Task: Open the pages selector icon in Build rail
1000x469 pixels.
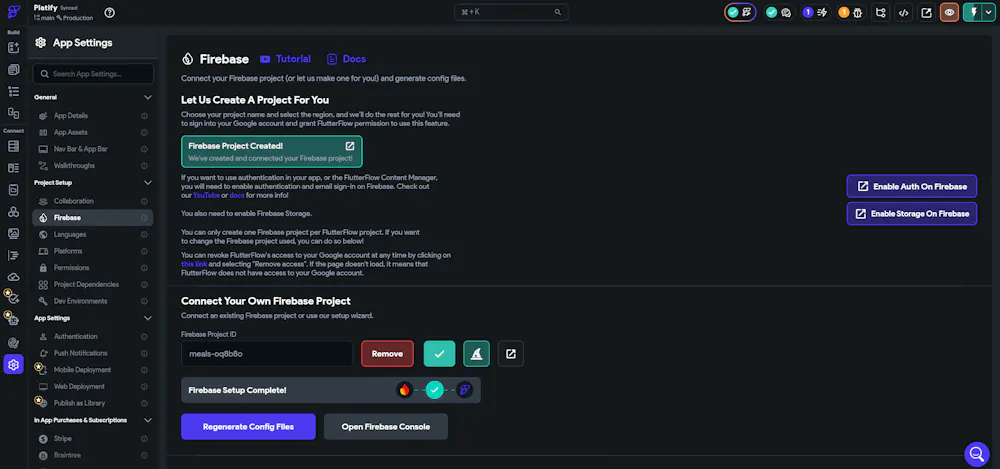Action: pos(13,70)
